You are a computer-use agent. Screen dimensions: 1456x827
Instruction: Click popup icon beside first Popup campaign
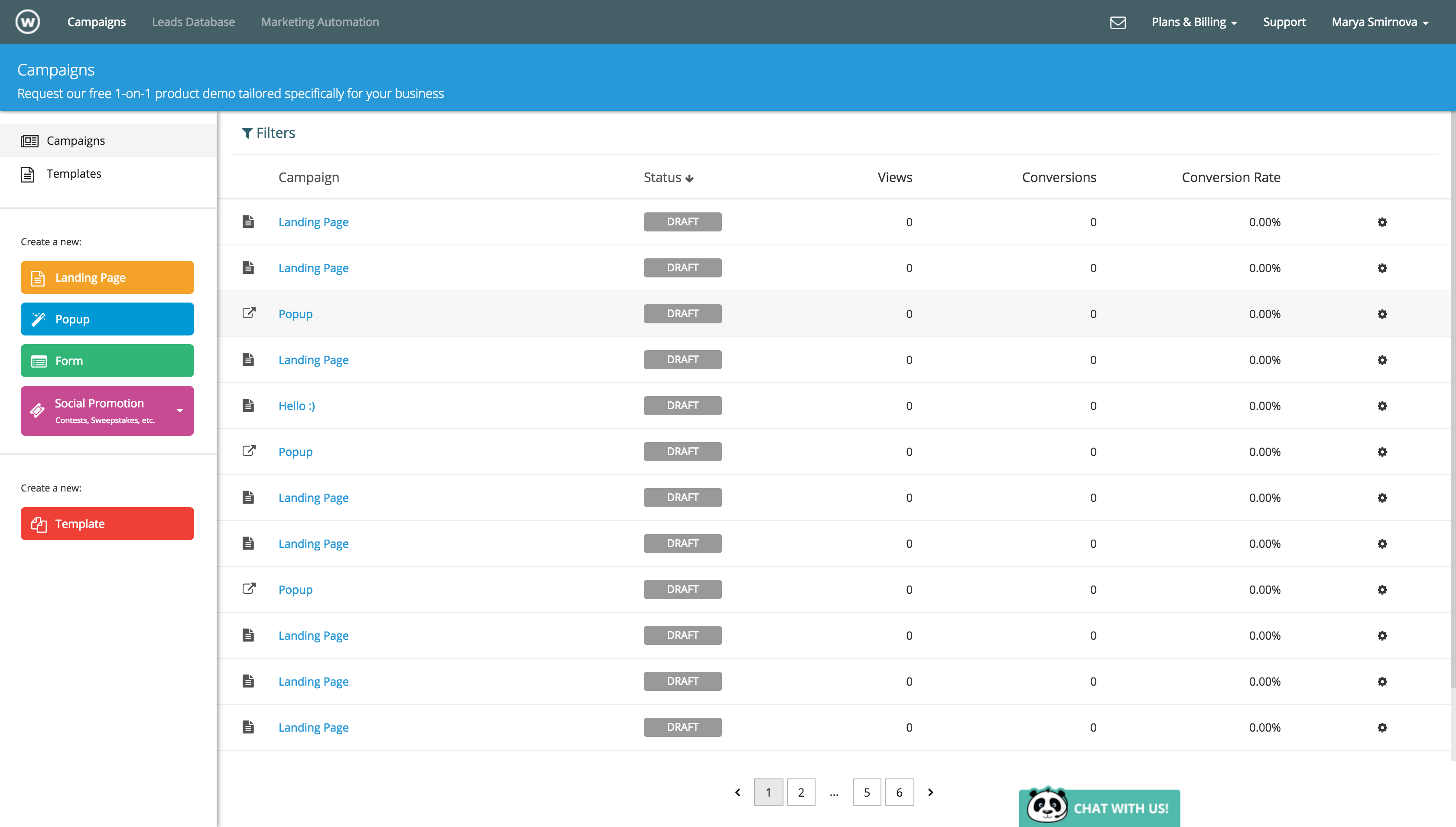(x=249, y=313)
